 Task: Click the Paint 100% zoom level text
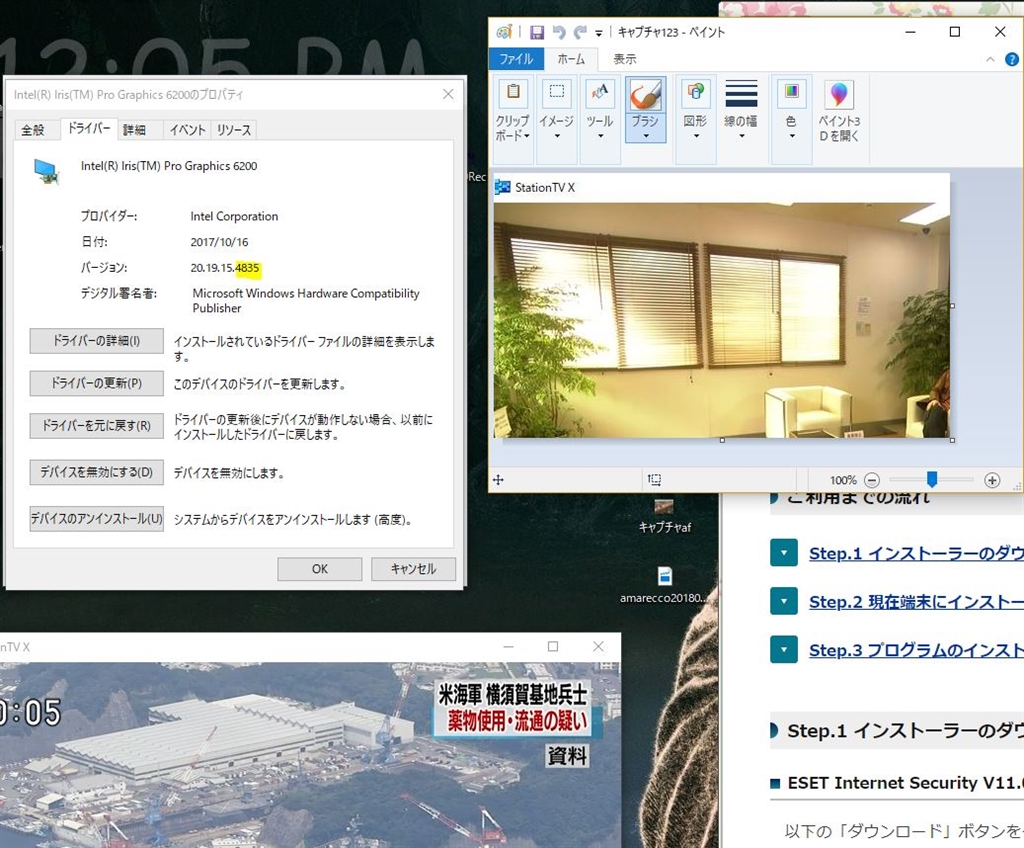coord(843,480)
